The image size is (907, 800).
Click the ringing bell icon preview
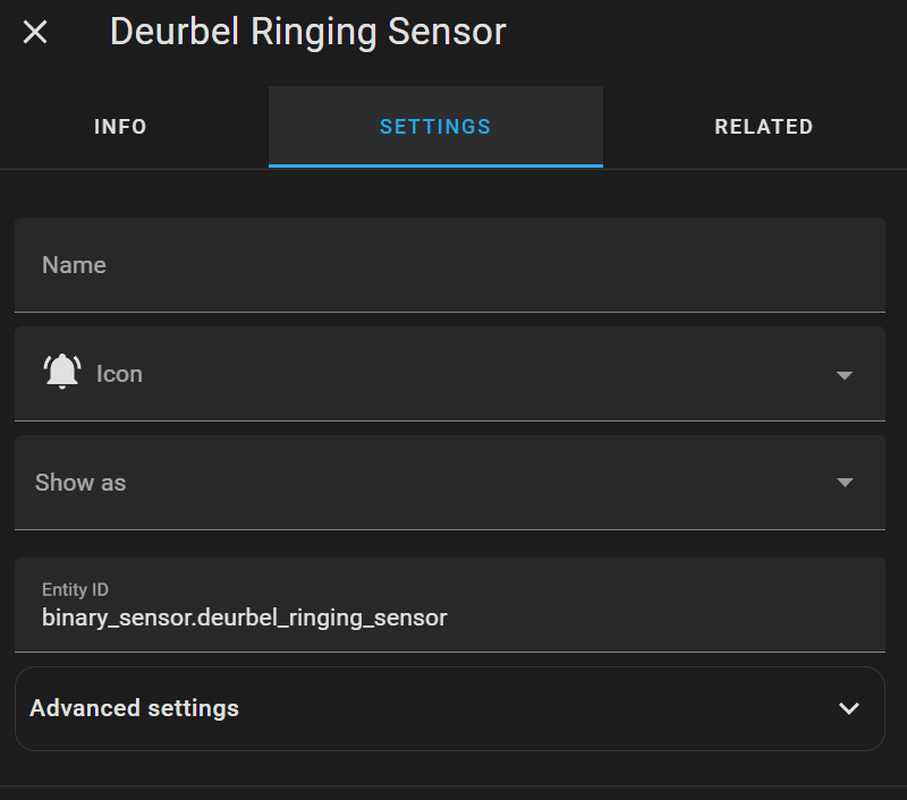tap(62, 371)
